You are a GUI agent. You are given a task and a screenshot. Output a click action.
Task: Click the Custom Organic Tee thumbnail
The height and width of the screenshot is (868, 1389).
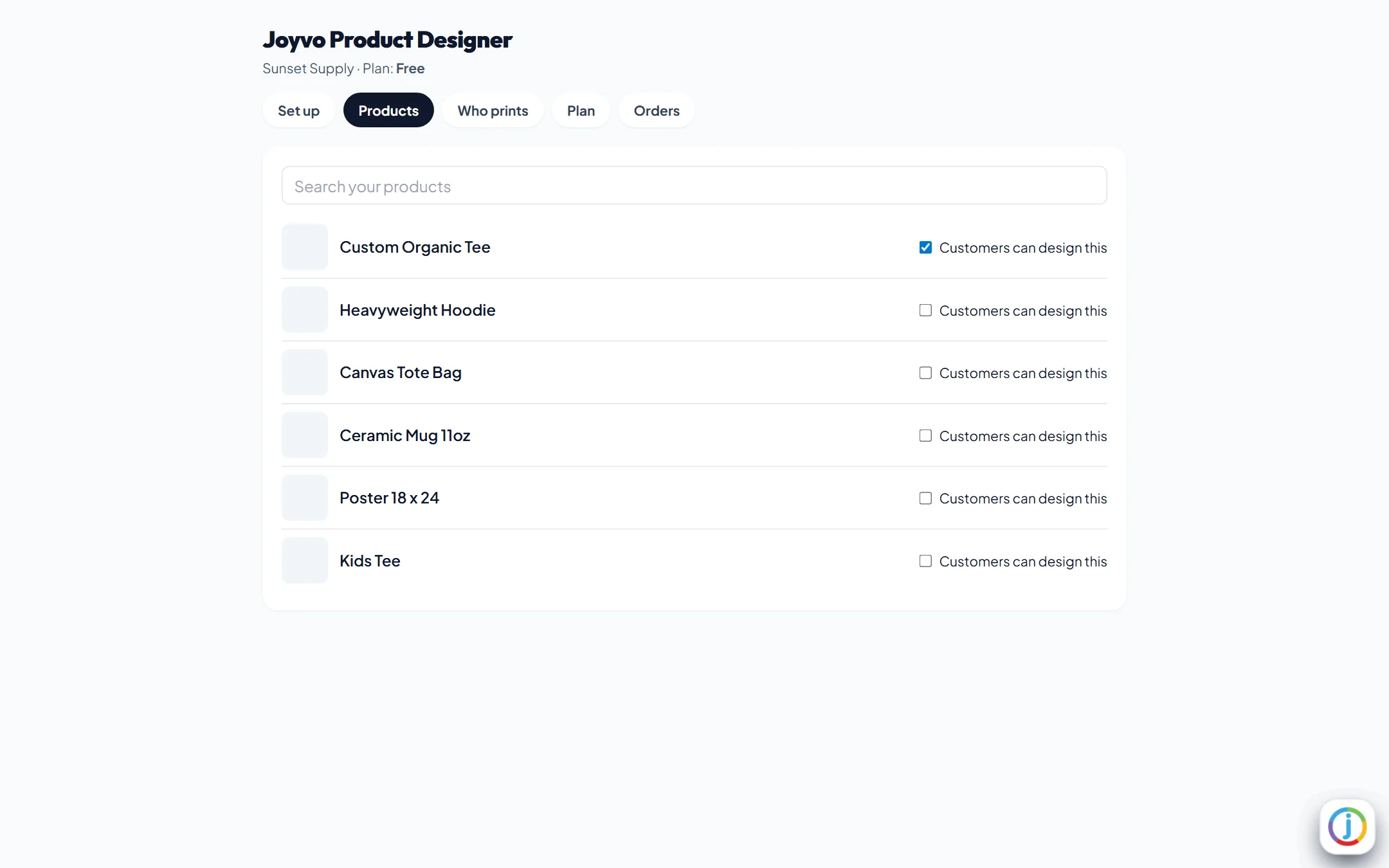[x=305, y=247]
